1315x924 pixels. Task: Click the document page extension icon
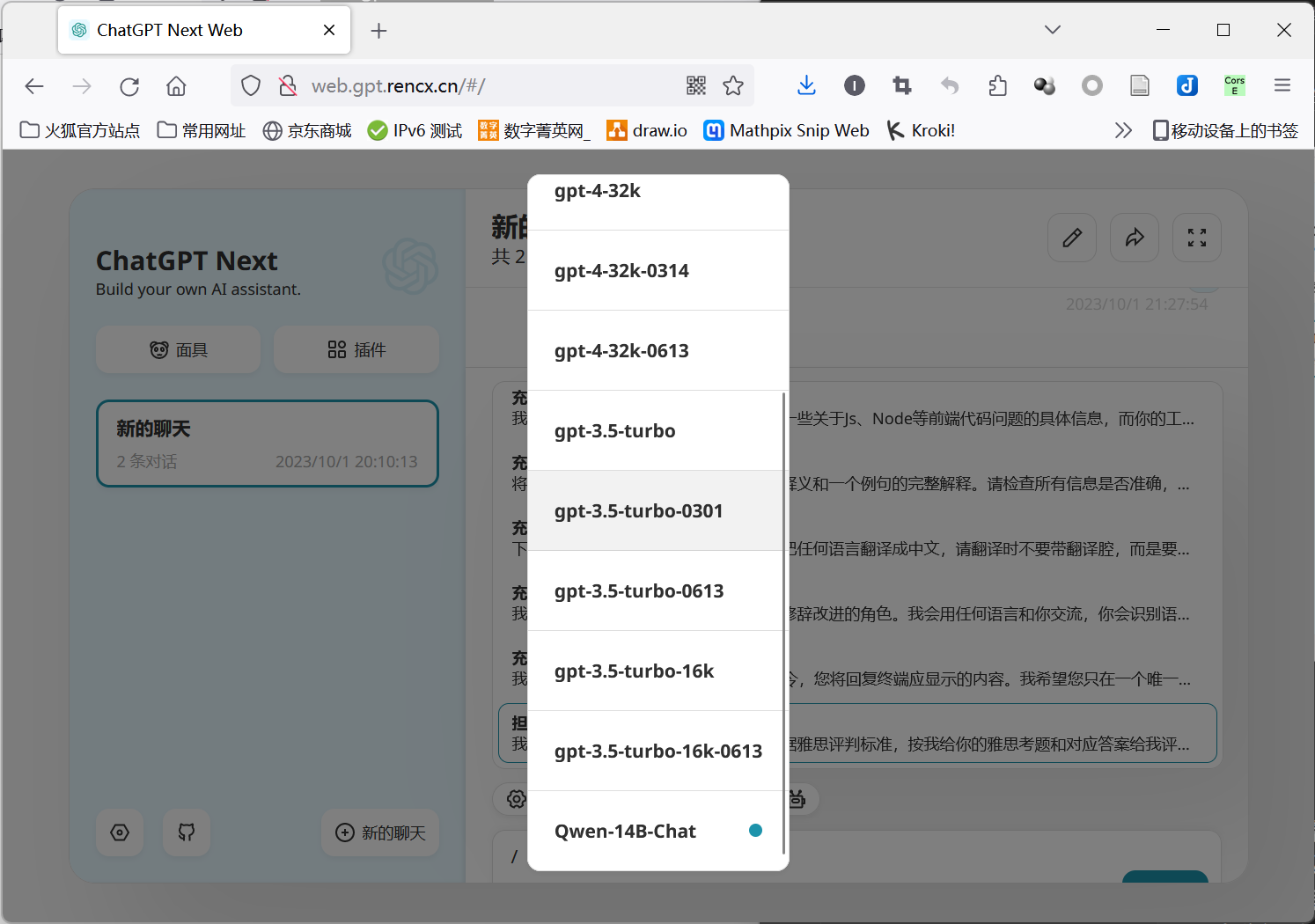(1140, 85)
